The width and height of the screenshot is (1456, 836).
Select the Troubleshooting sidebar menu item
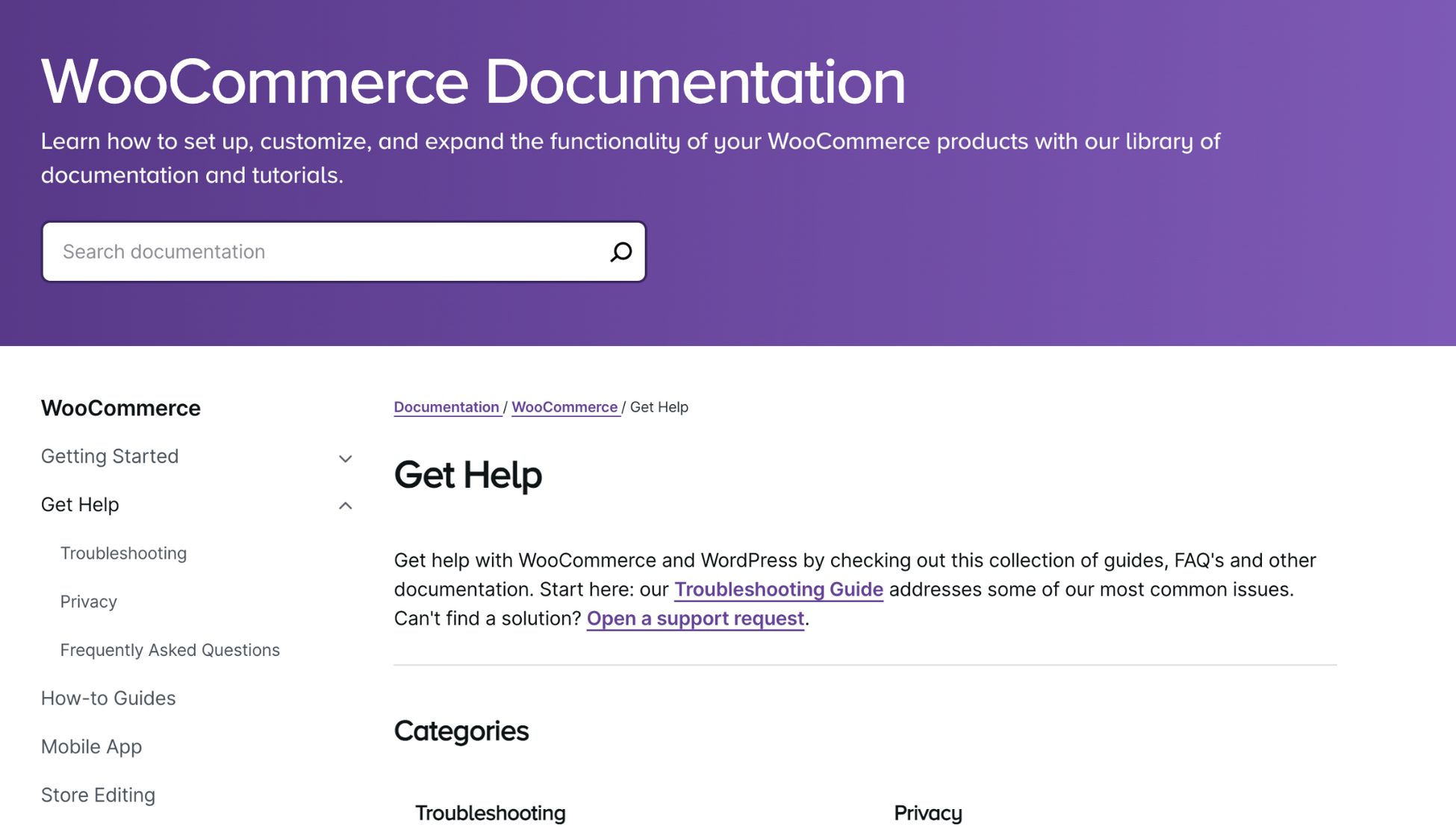pos(123,553)
